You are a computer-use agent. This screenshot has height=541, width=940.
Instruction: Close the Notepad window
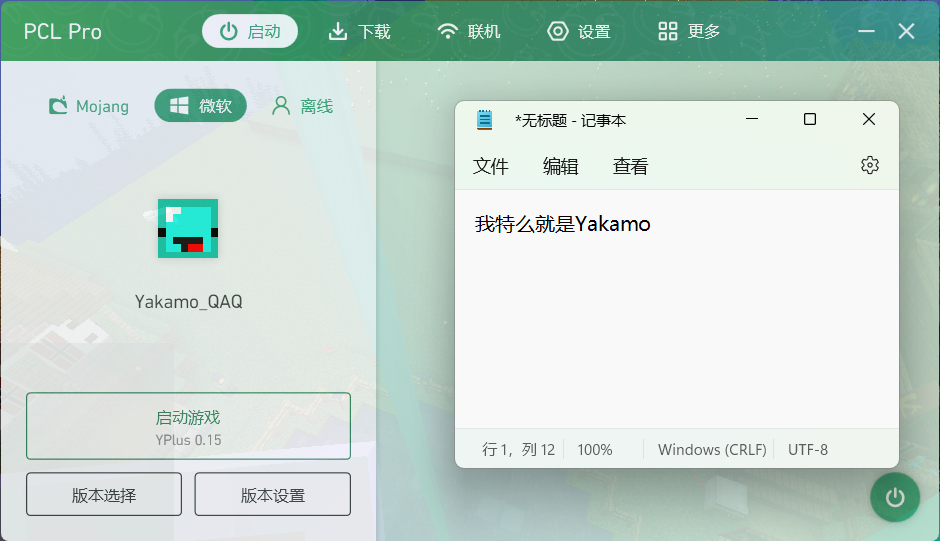869,119
